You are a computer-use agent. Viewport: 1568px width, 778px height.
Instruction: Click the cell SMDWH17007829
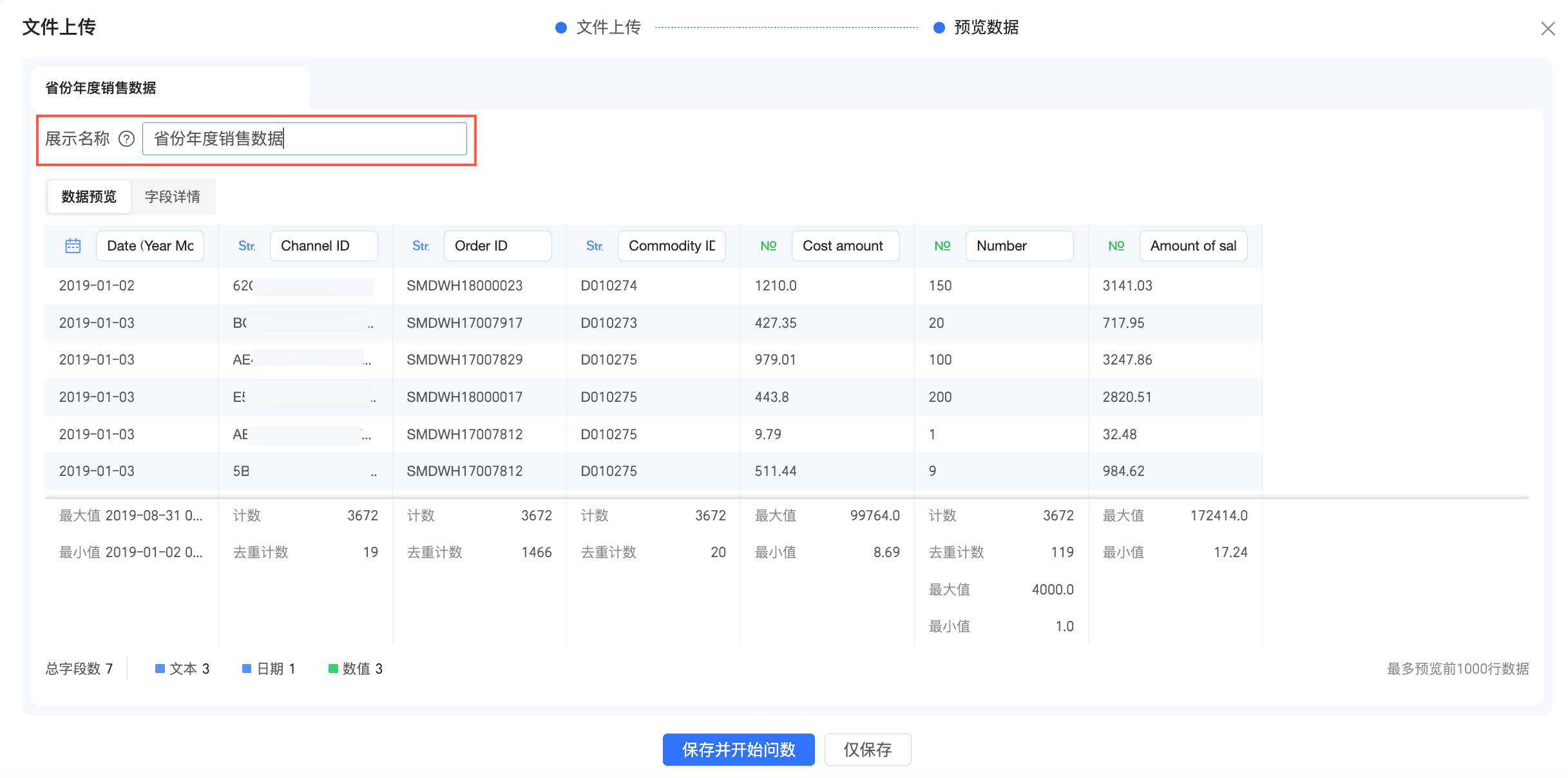coord(464,360)
